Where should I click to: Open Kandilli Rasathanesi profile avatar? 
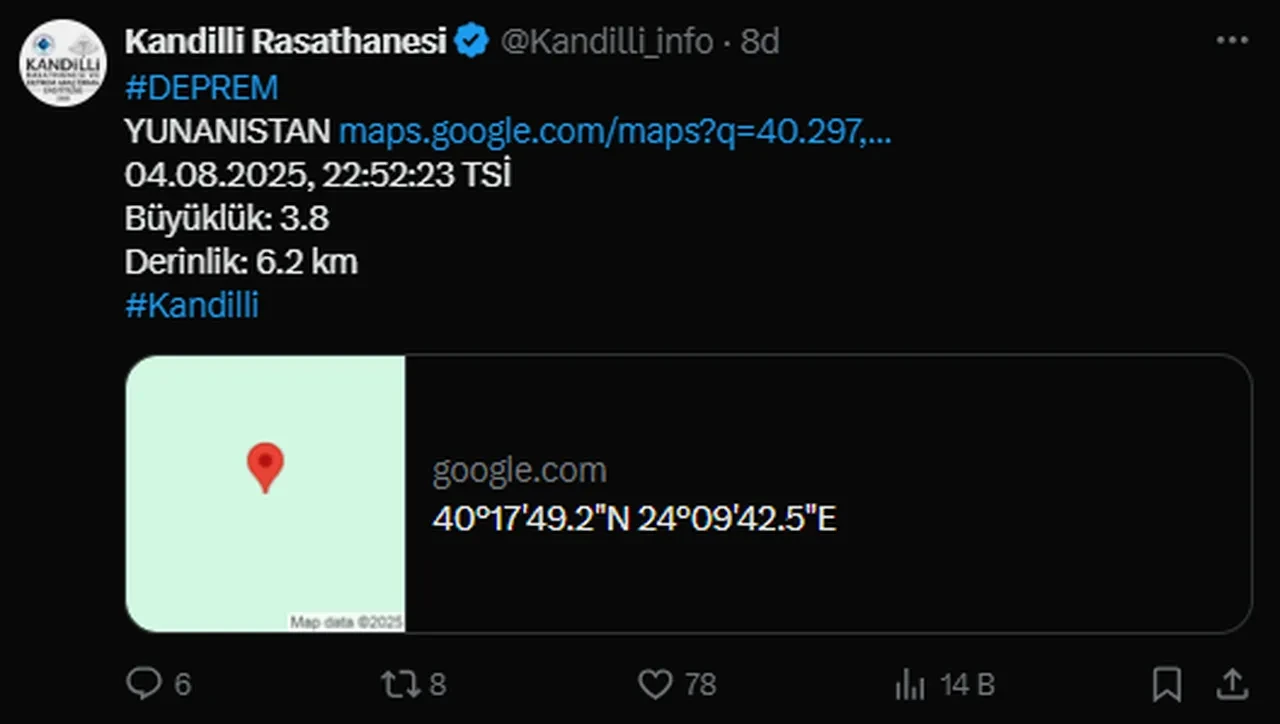pos(63,63)
